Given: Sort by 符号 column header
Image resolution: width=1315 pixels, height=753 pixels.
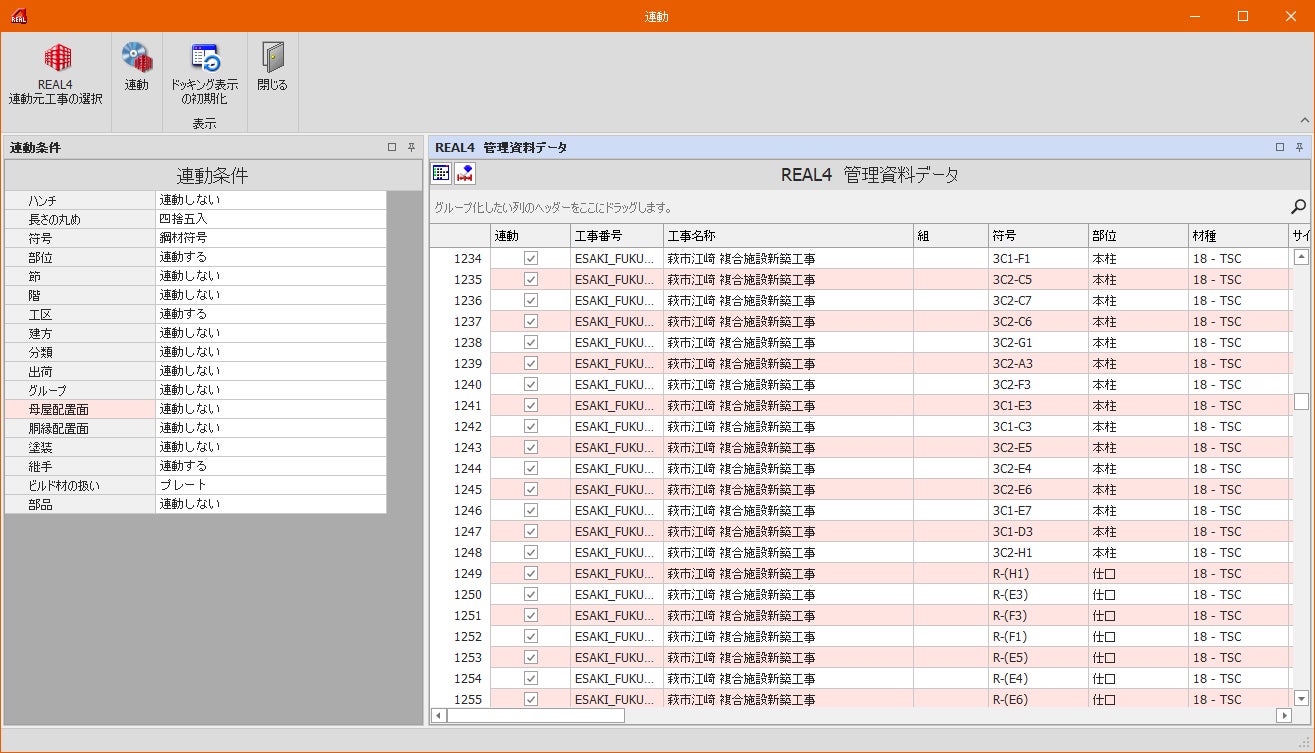Looking at the screenshot, I should point(1038,236).
